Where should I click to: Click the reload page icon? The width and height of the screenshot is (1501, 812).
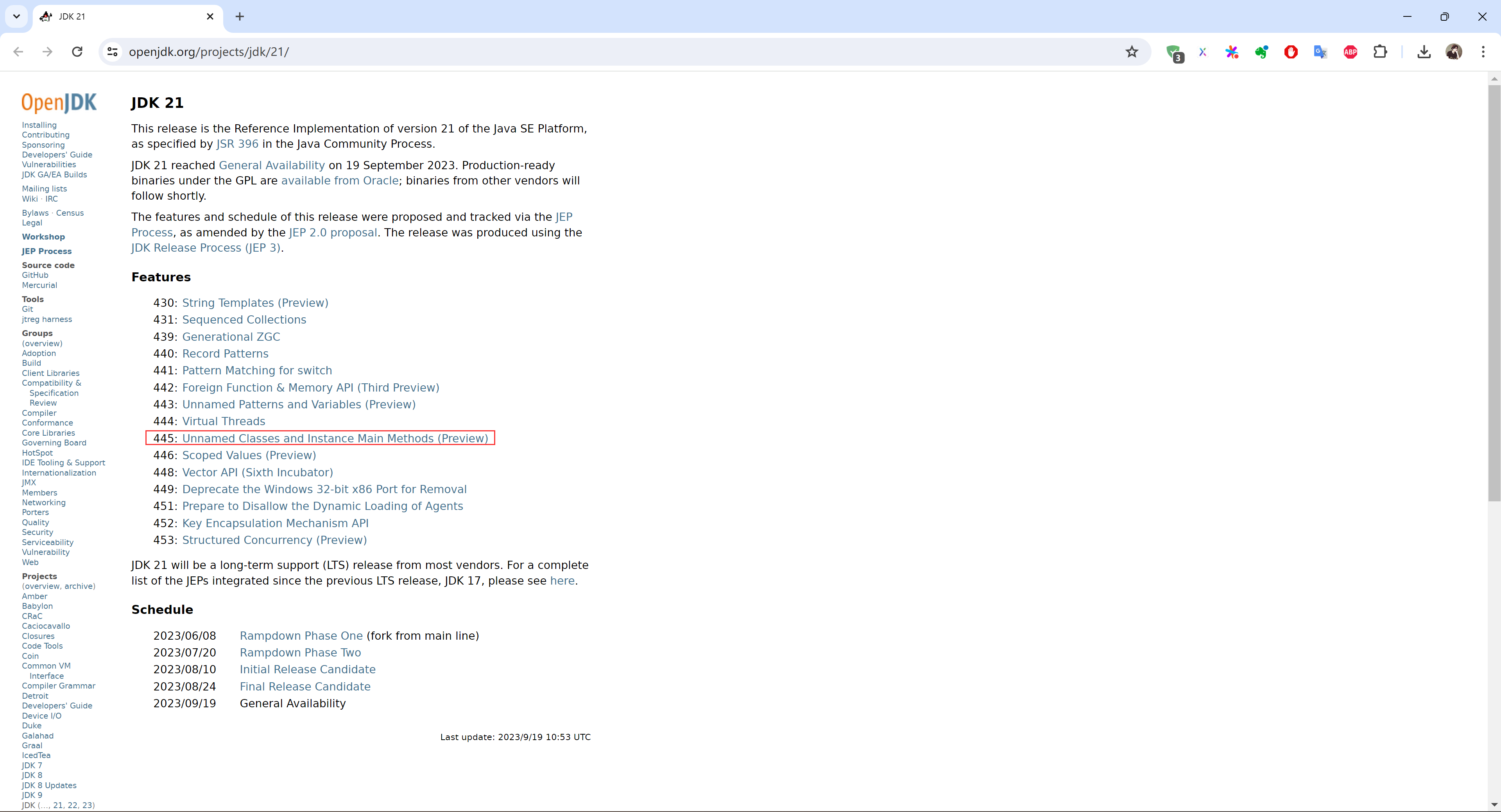click(x=77, y=52)
